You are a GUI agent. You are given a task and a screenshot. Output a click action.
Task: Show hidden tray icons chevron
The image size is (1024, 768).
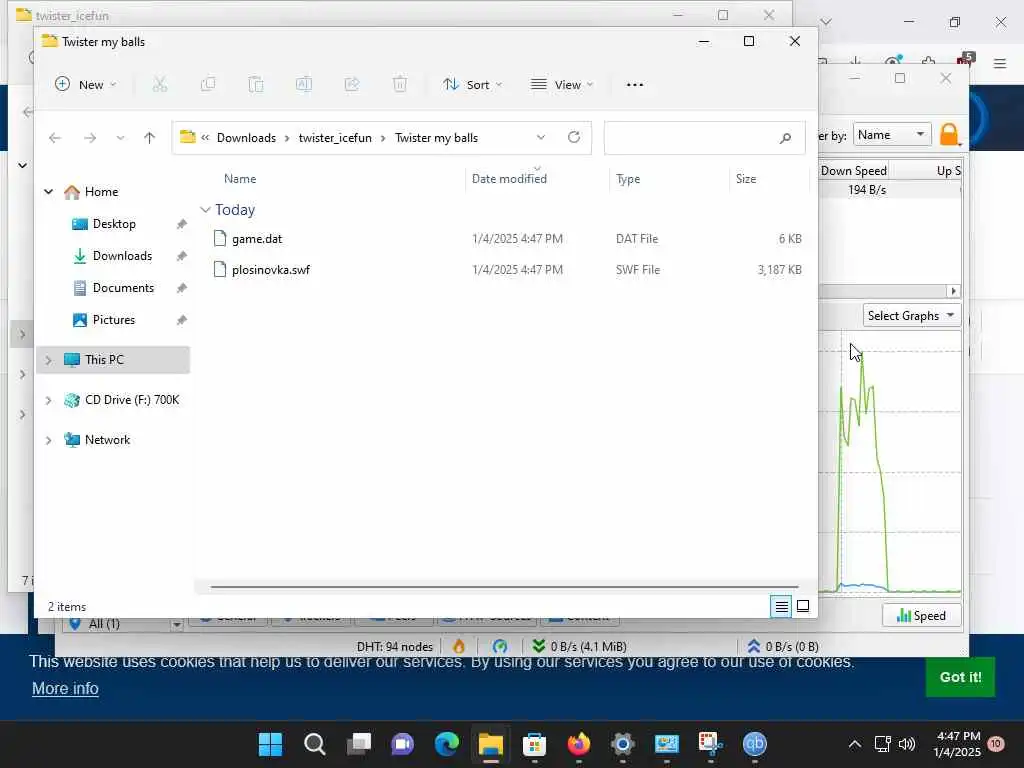[854, 744]
